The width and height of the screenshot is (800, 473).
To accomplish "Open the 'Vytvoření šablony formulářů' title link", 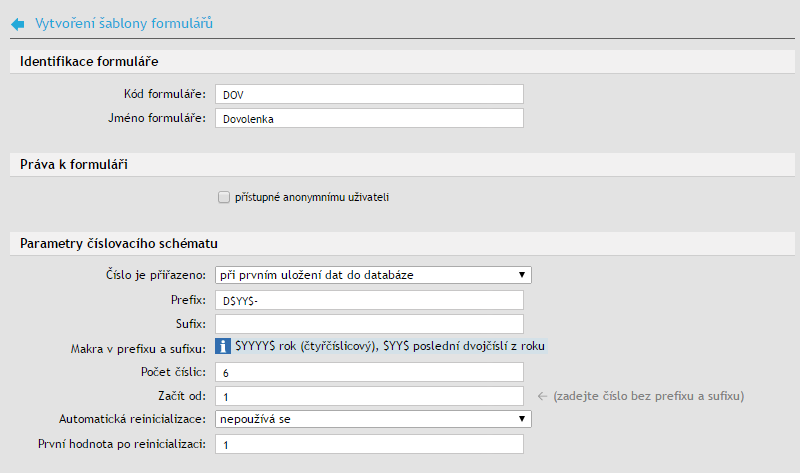I will pos(124,22).
